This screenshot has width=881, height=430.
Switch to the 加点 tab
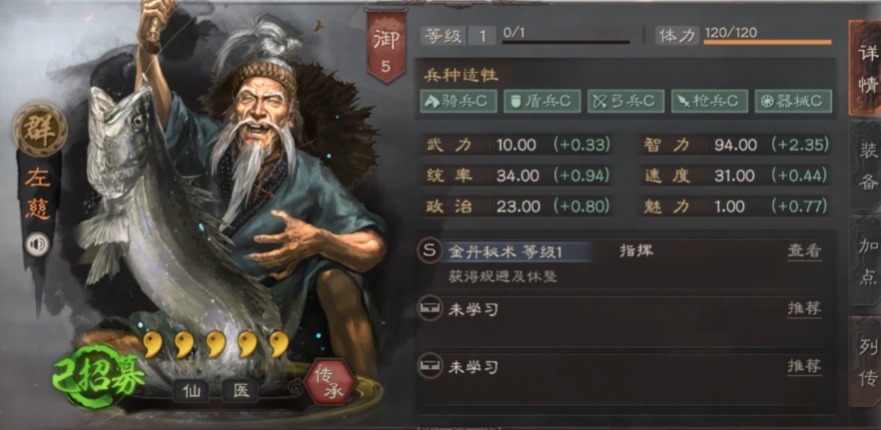tap(867, 261)
